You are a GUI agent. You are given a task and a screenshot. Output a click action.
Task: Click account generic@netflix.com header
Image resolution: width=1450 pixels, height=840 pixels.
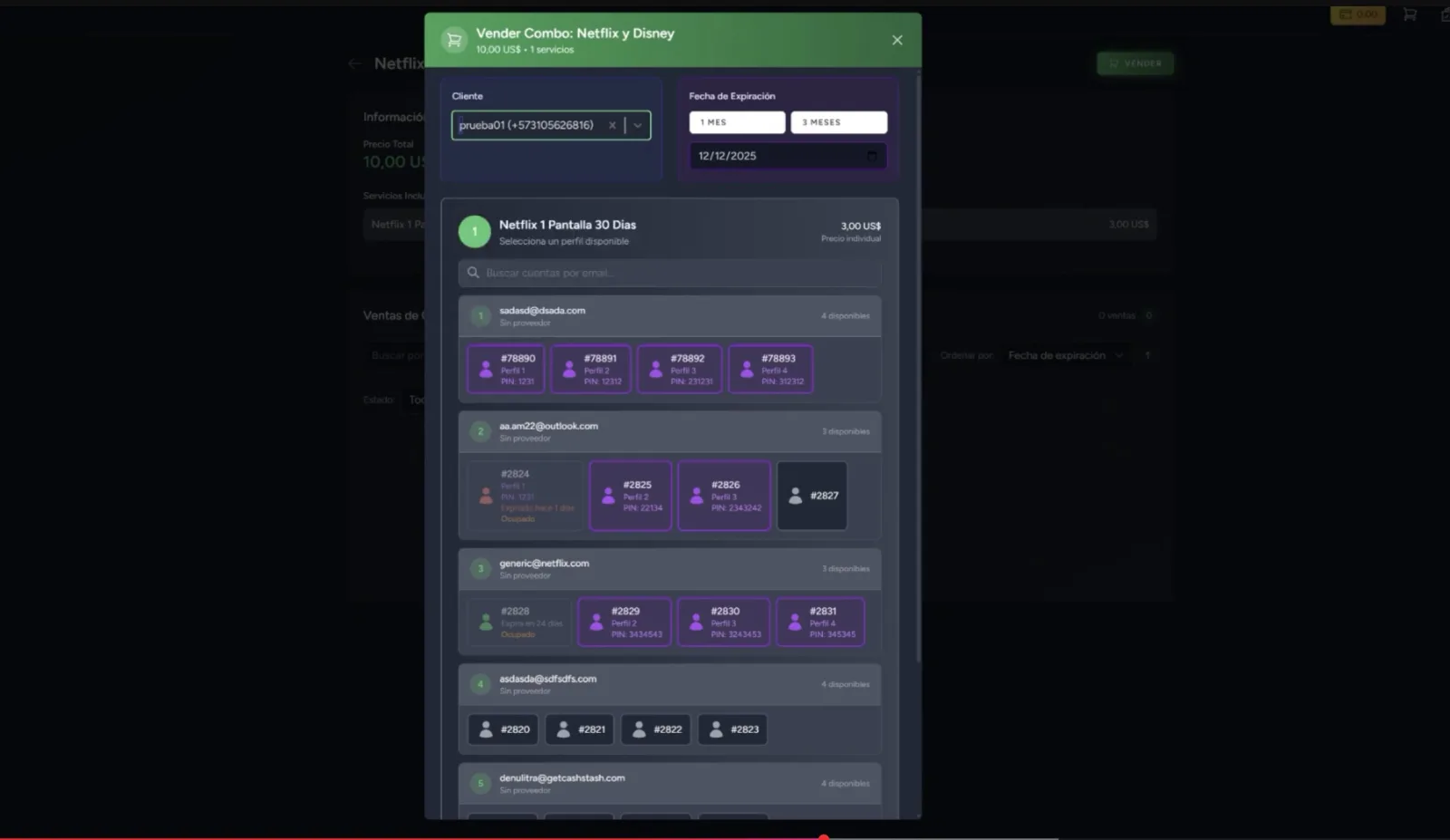click(x=670, y=569)
